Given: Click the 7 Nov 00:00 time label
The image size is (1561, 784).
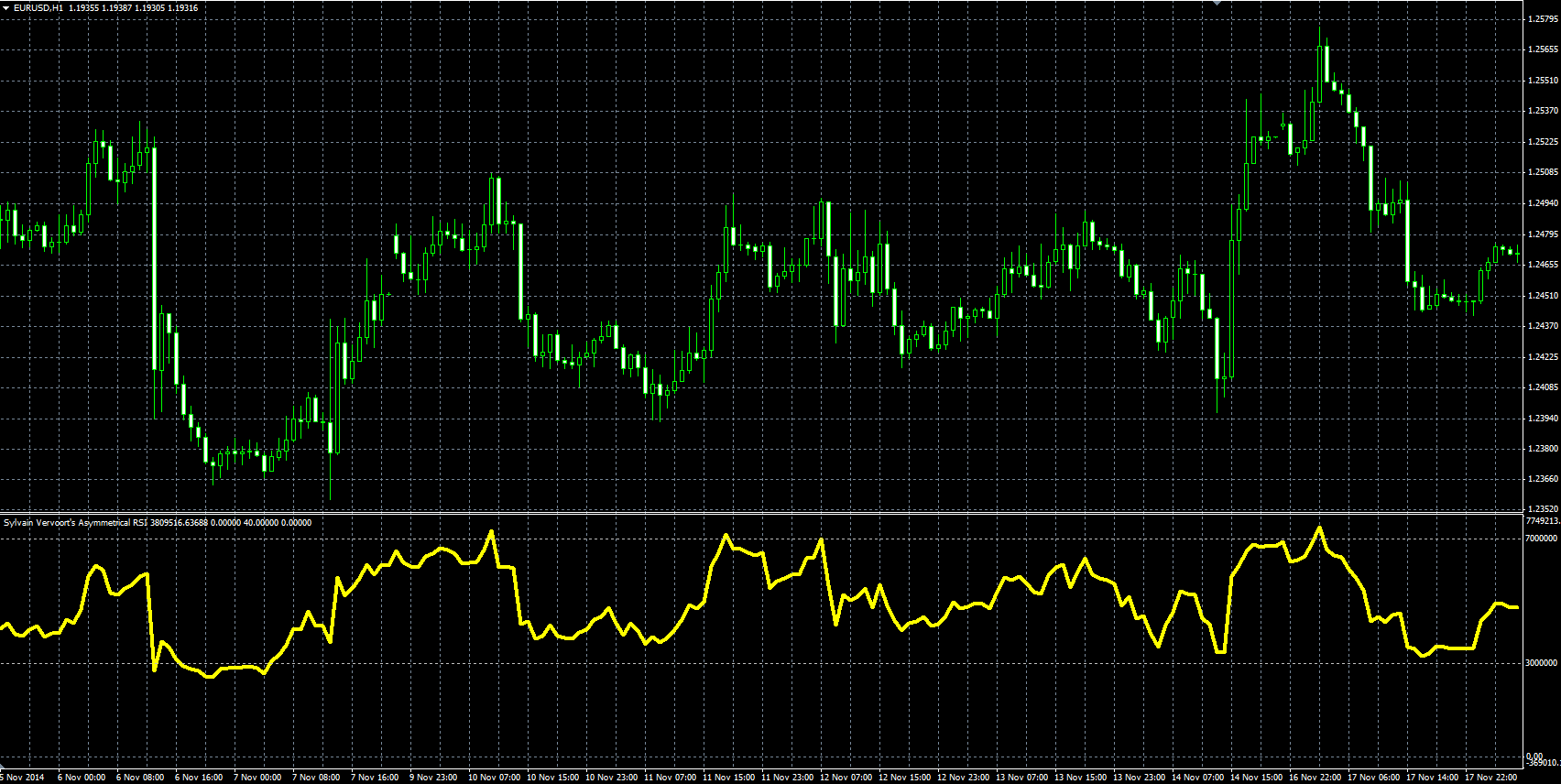Looking at the screenshot, I should 258,778.
